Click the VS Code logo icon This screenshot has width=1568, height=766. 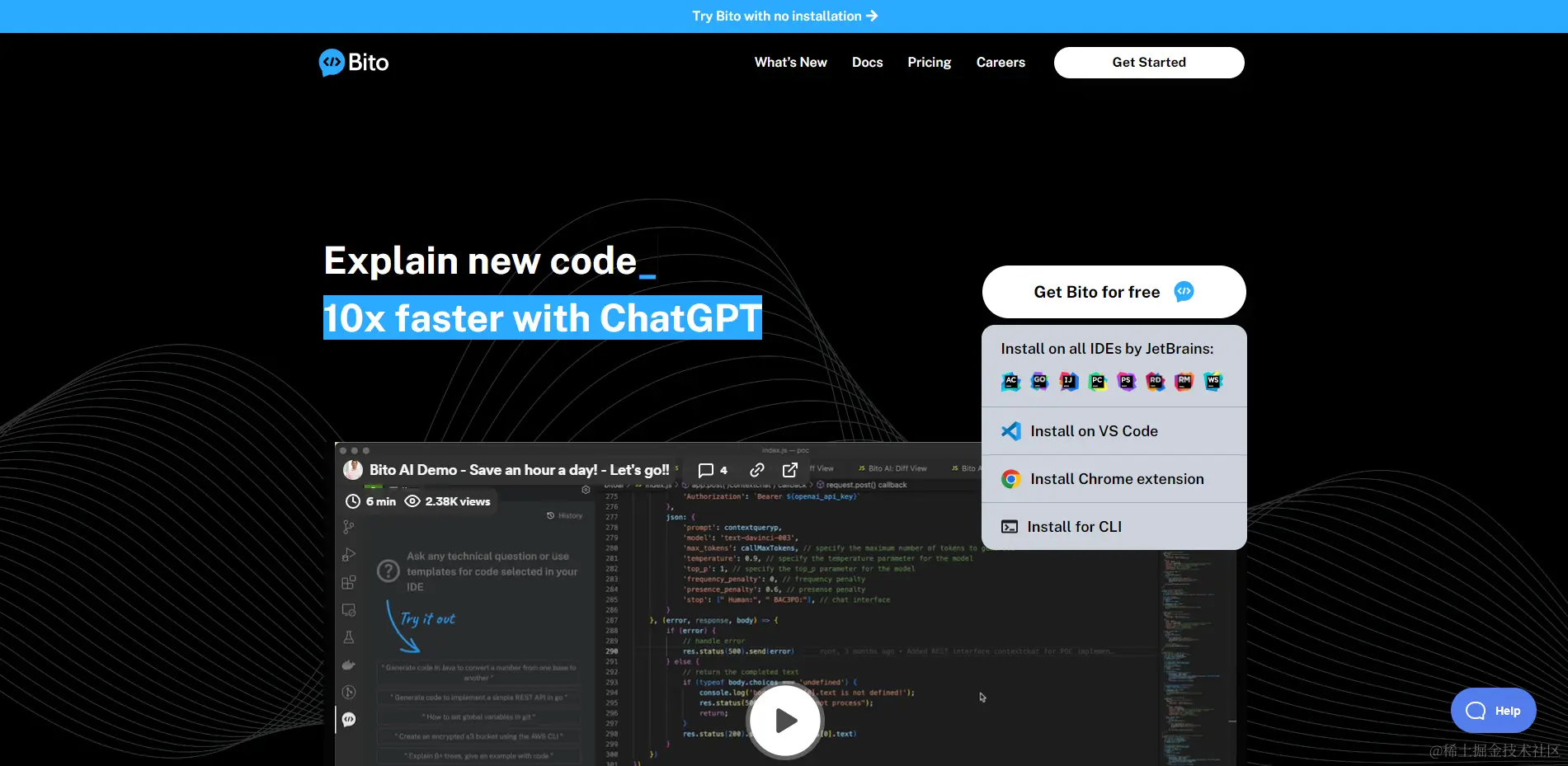tap(1010, 431)
